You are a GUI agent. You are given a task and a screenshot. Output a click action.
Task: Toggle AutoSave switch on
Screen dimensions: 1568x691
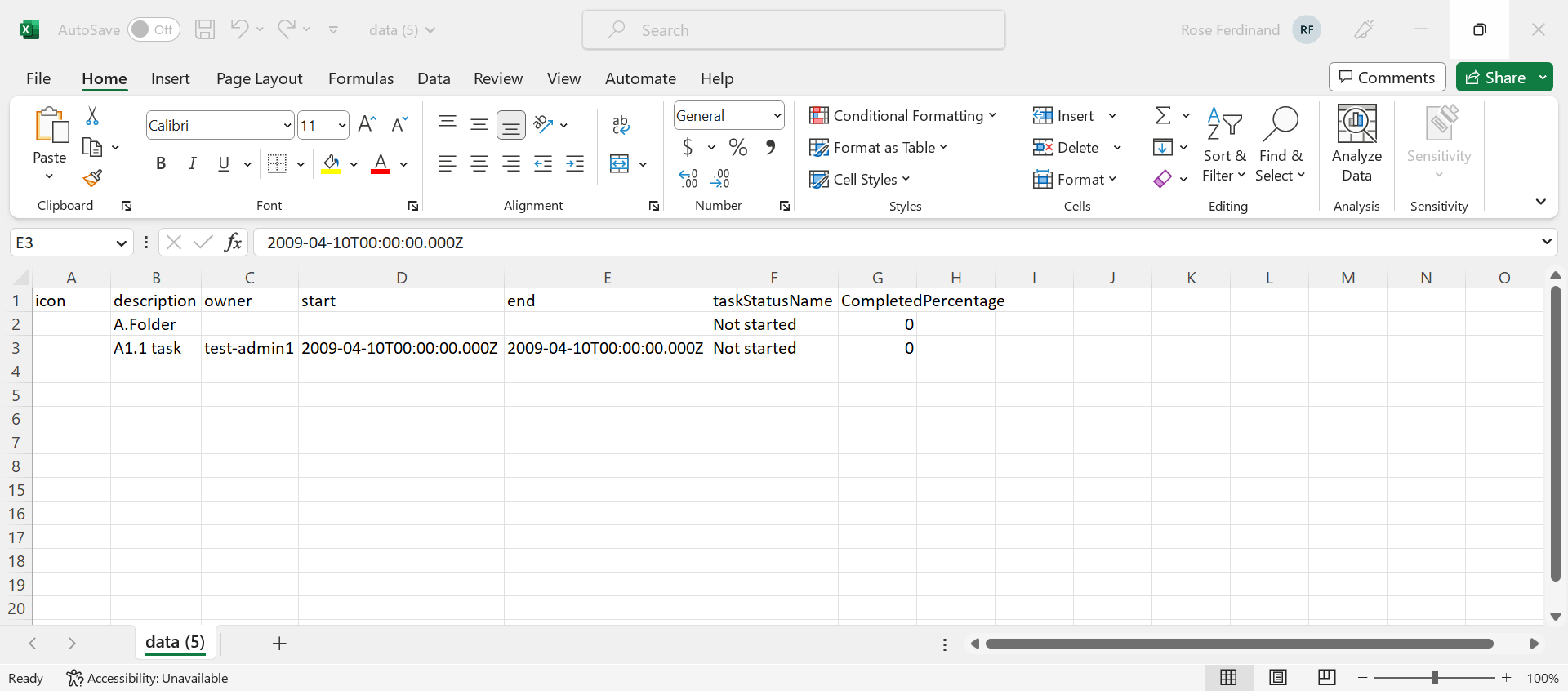pyautogui.click(x=154, y=30)
